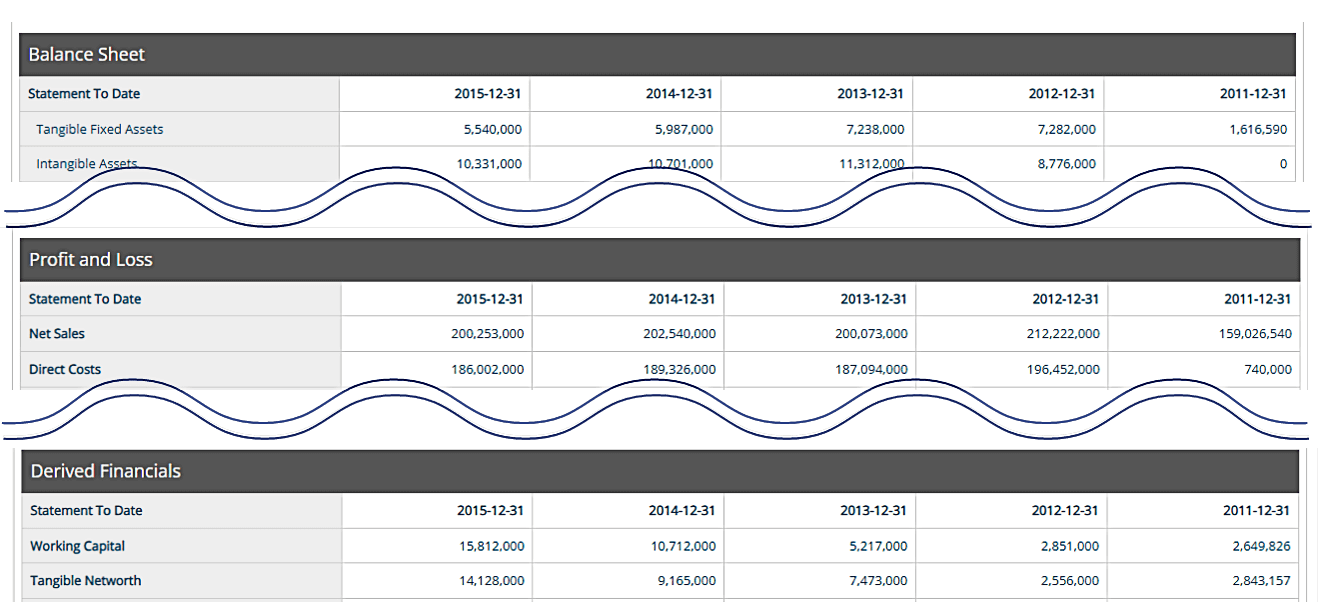Image resolution: width=1318 pixels, height=602 pixels.
Task: Click 2011-12-31 header in Profit and Loss
Action: coord(1258,299)
